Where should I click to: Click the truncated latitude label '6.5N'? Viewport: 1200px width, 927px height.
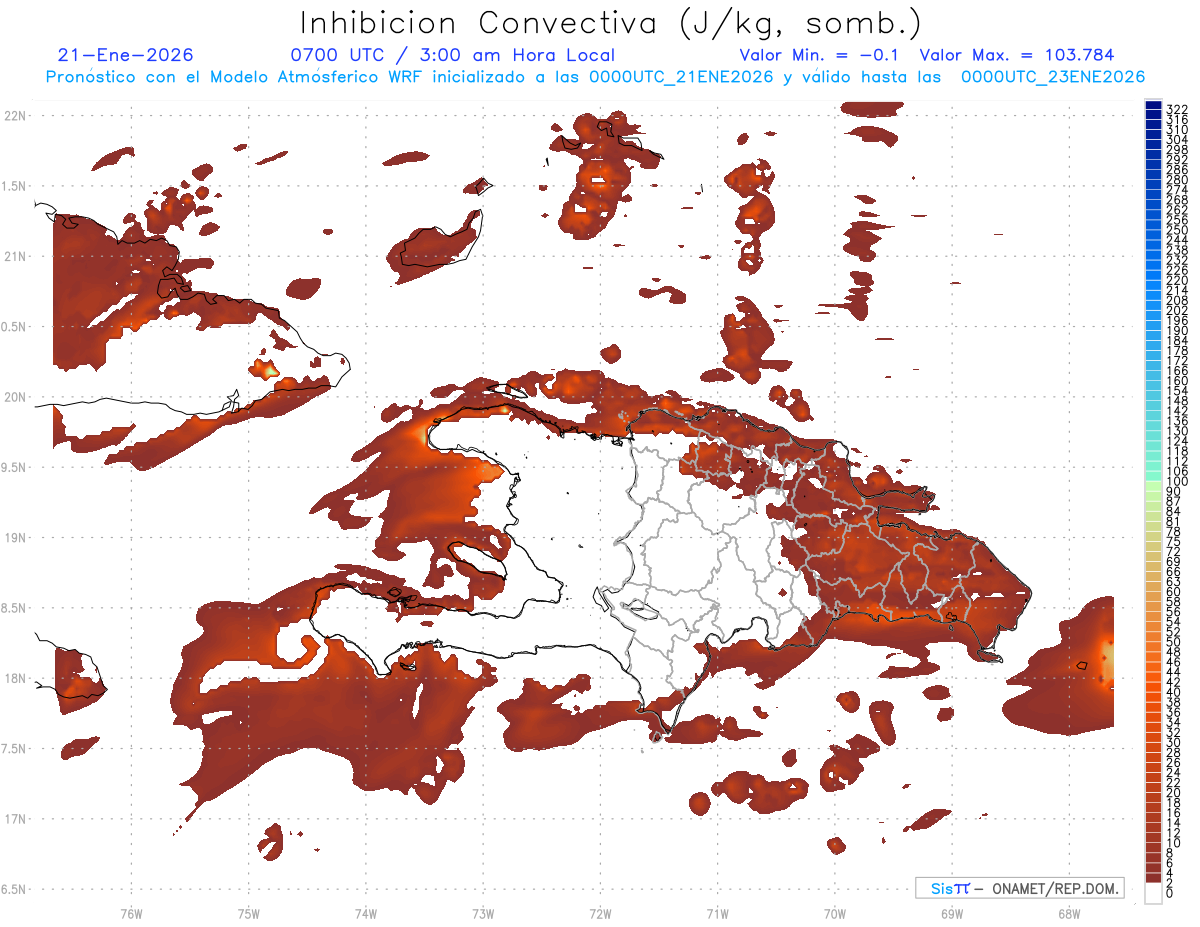(x=14, y=889)
